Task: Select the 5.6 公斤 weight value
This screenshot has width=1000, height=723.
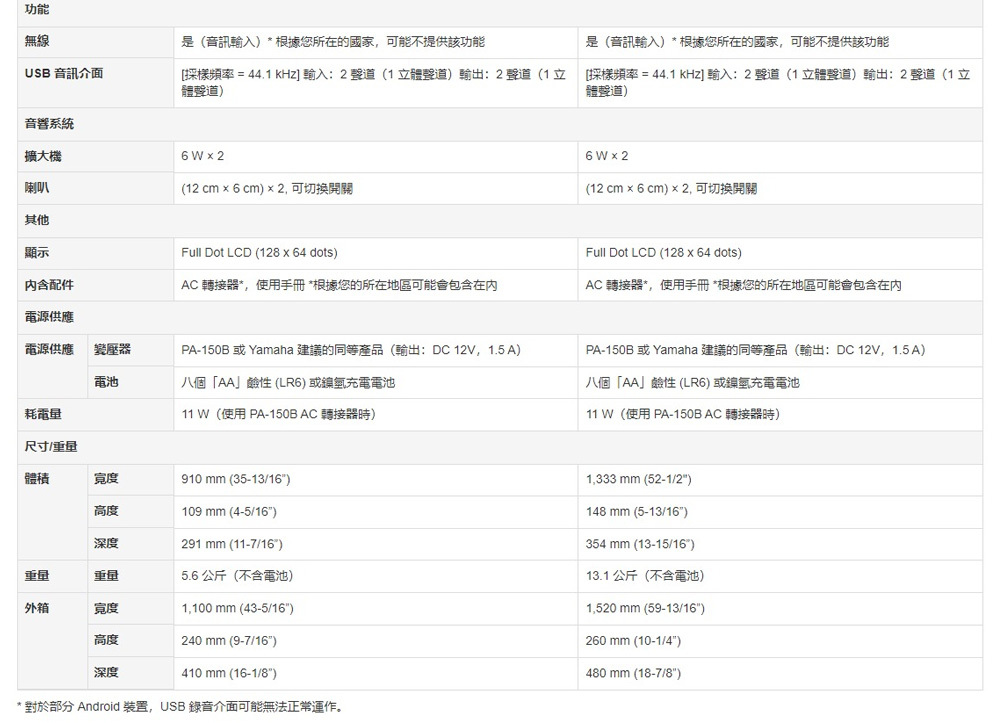Action: [x=237, y=576]
